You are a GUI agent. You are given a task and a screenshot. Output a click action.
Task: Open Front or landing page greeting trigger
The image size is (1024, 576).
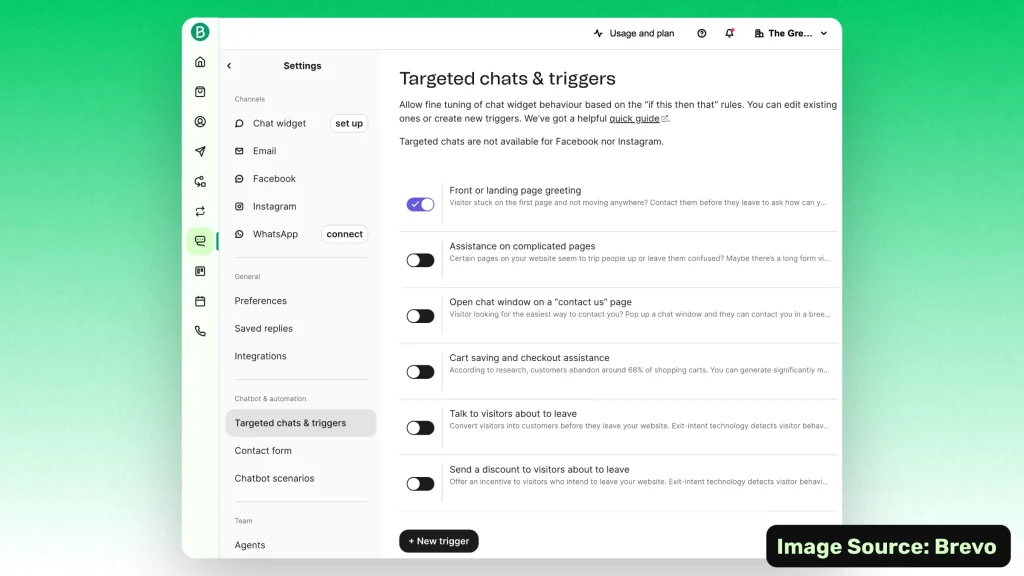click(515, 191)
